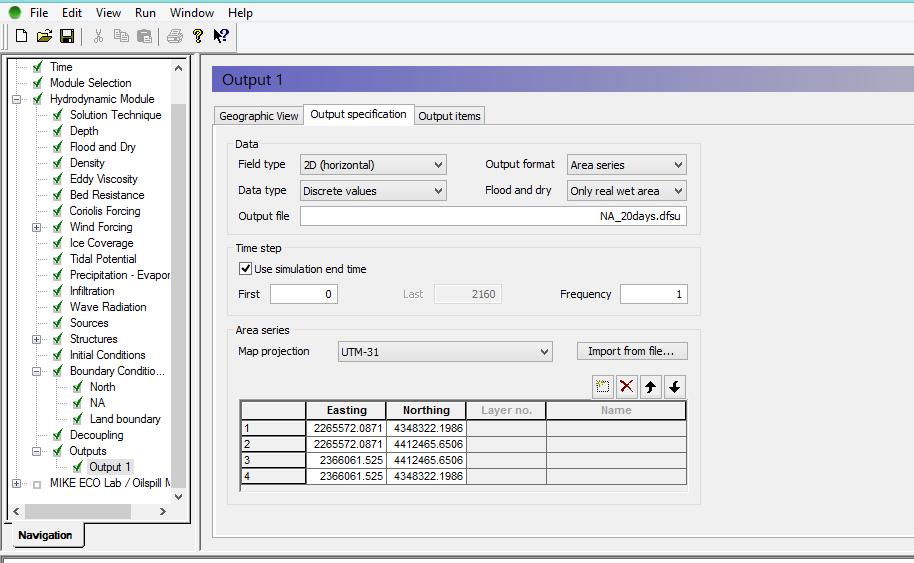Click the new row icon above table
Image resolution: width=914 pixels, height=563 pixels.
click(603, 386)
